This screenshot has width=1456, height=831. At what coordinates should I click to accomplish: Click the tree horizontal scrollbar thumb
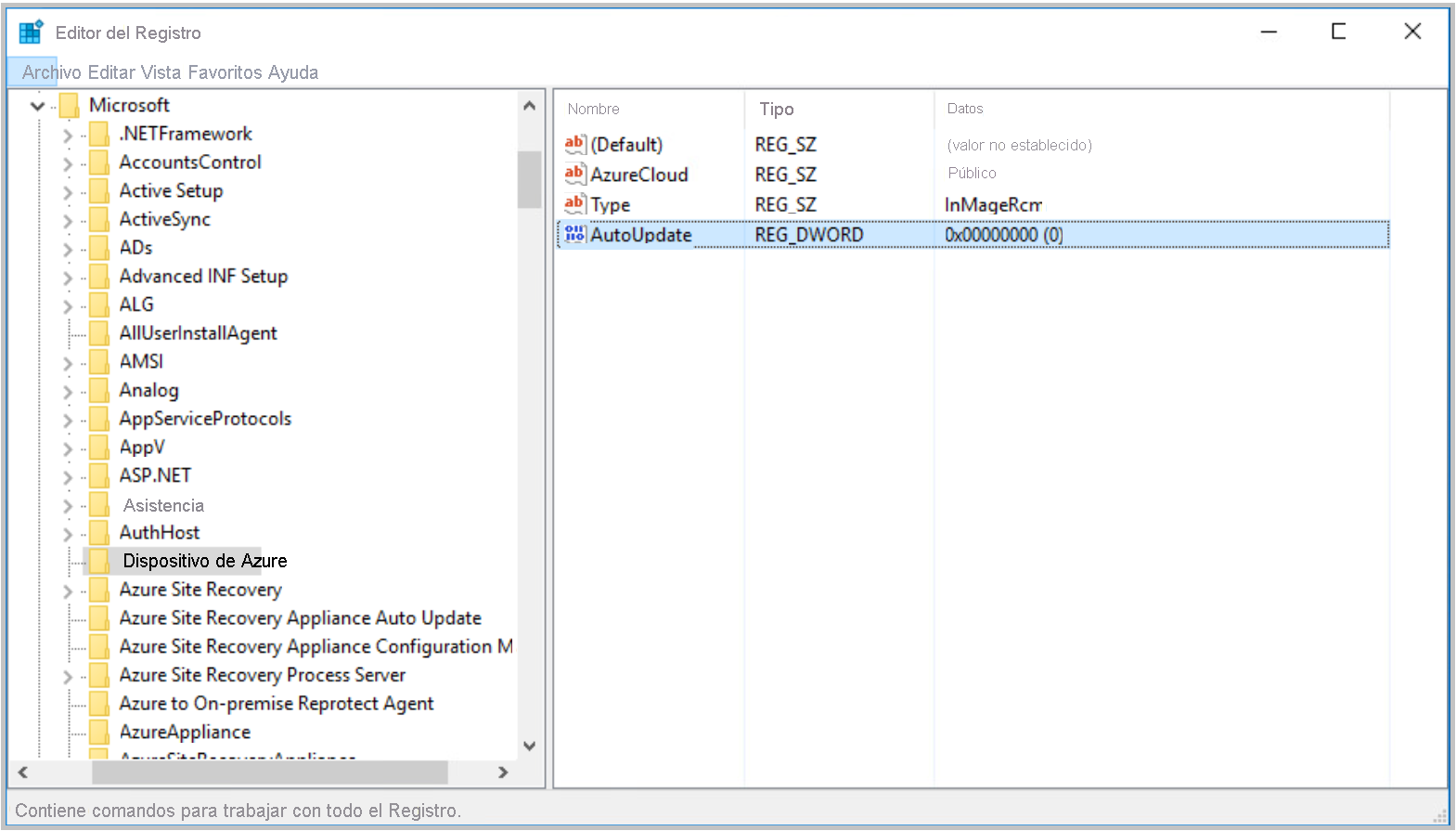[x=270, y=773]
